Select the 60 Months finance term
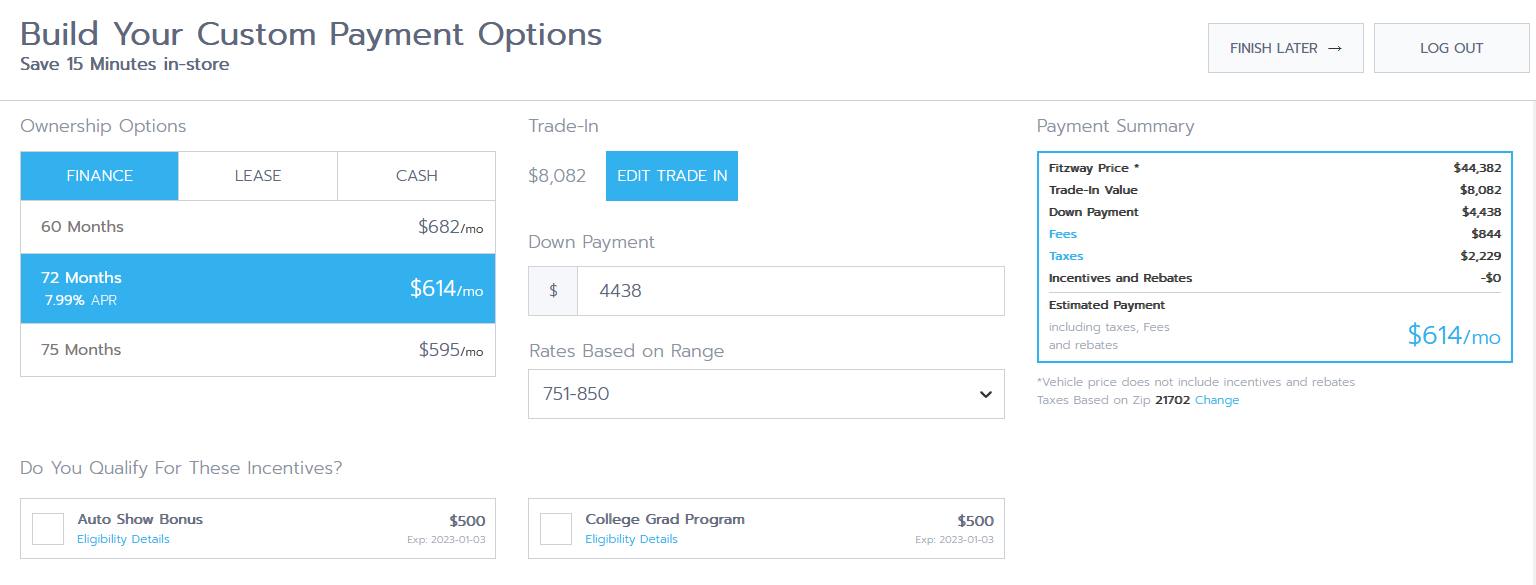 pyautogui.click(x=258, y=228)
